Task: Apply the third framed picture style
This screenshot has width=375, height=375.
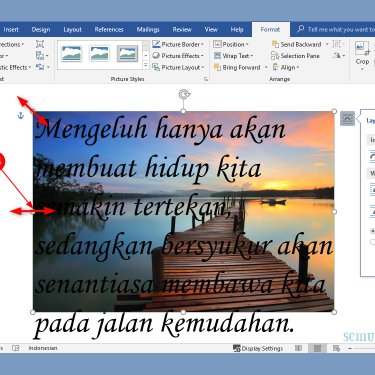Action: coord(127,53)
